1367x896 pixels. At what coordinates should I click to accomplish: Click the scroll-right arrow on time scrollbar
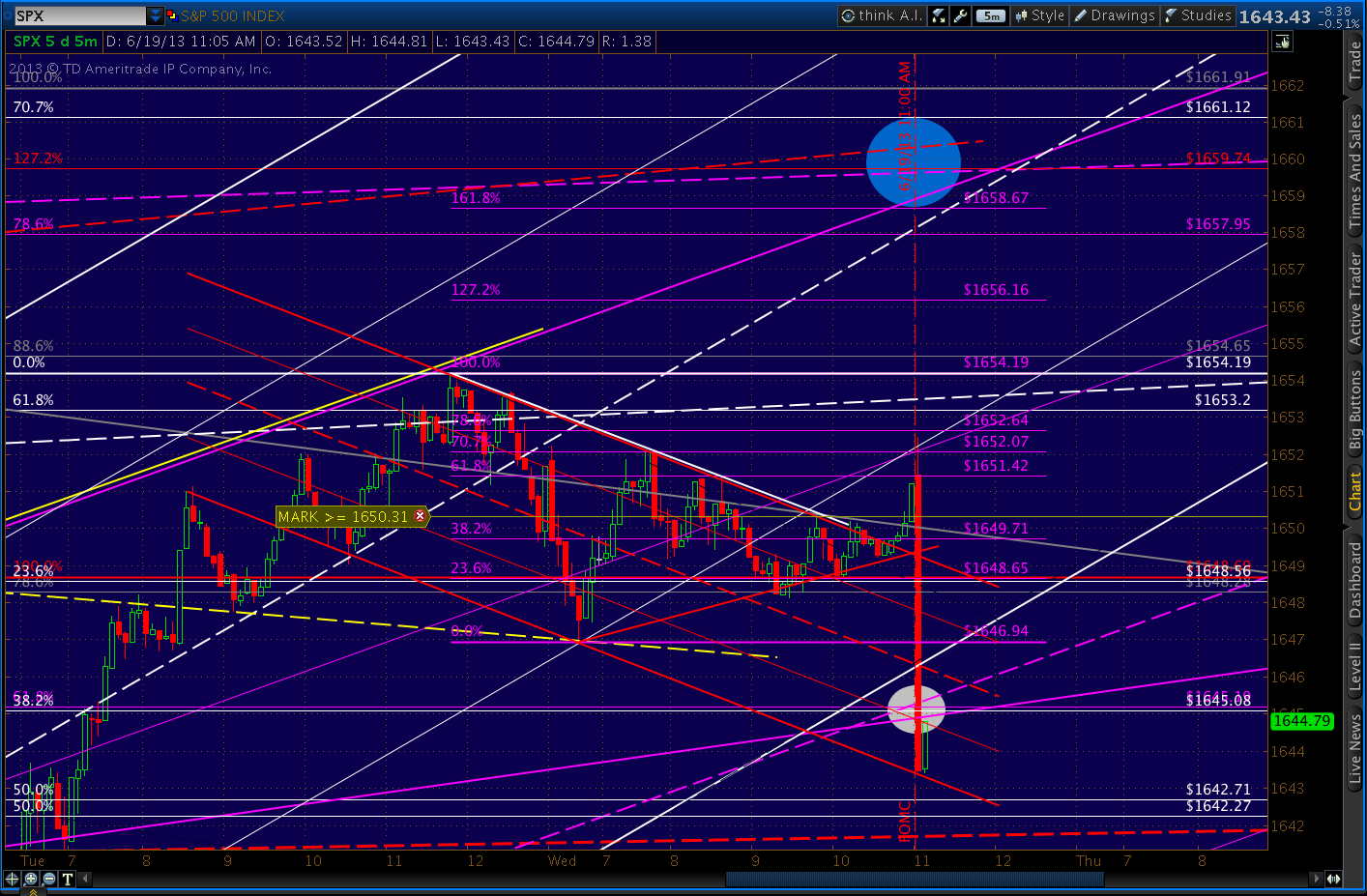click(1316, 879)
